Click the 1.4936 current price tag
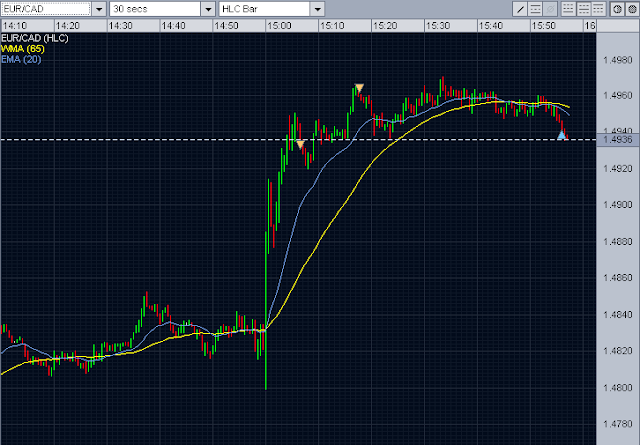Image resolution: width=640 pixels, height=445 pixels. [x=618, y=140]
